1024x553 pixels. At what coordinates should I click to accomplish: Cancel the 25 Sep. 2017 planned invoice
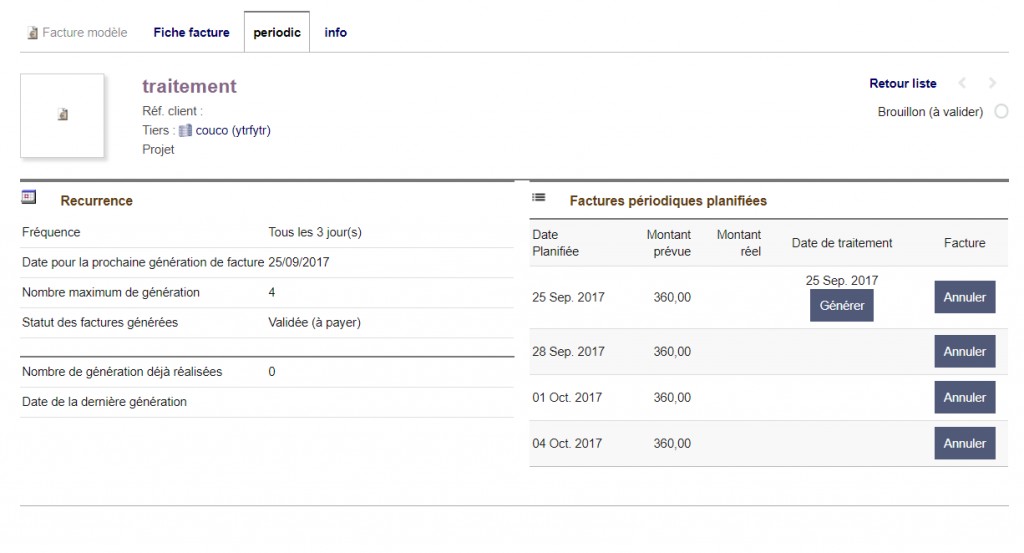pos(965,297)
